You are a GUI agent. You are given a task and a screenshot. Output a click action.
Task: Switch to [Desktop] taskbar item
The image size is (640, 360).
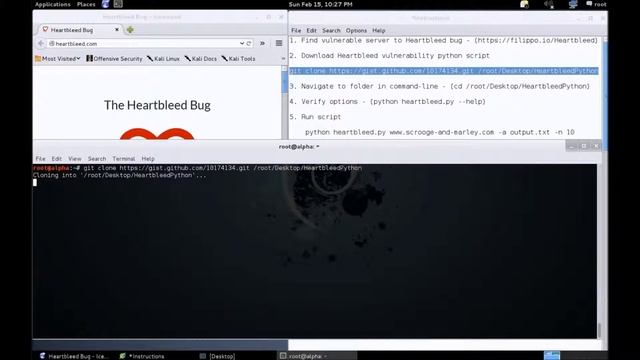point(218,356)
